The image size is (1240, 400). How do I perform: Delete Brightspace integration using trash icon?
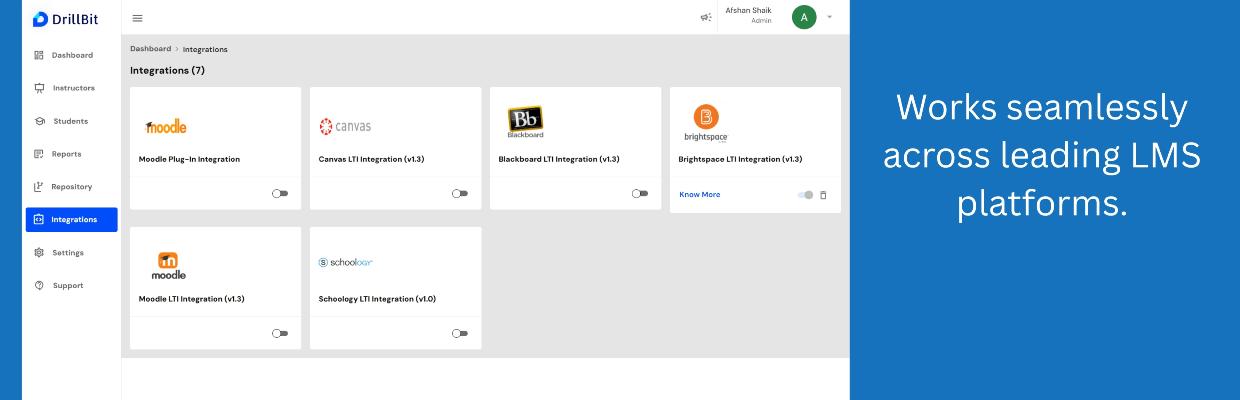823,195
